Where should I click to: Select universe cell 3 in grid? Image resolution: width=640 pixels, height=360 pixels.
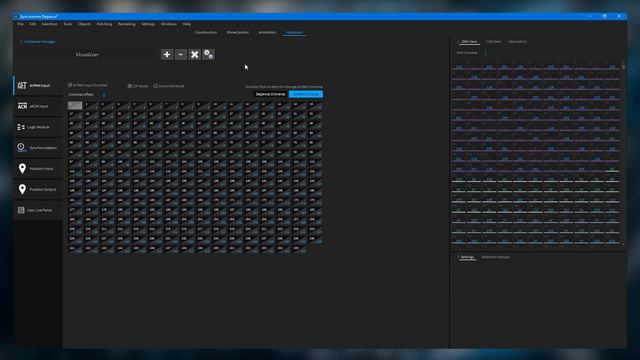tap(107, 105)
